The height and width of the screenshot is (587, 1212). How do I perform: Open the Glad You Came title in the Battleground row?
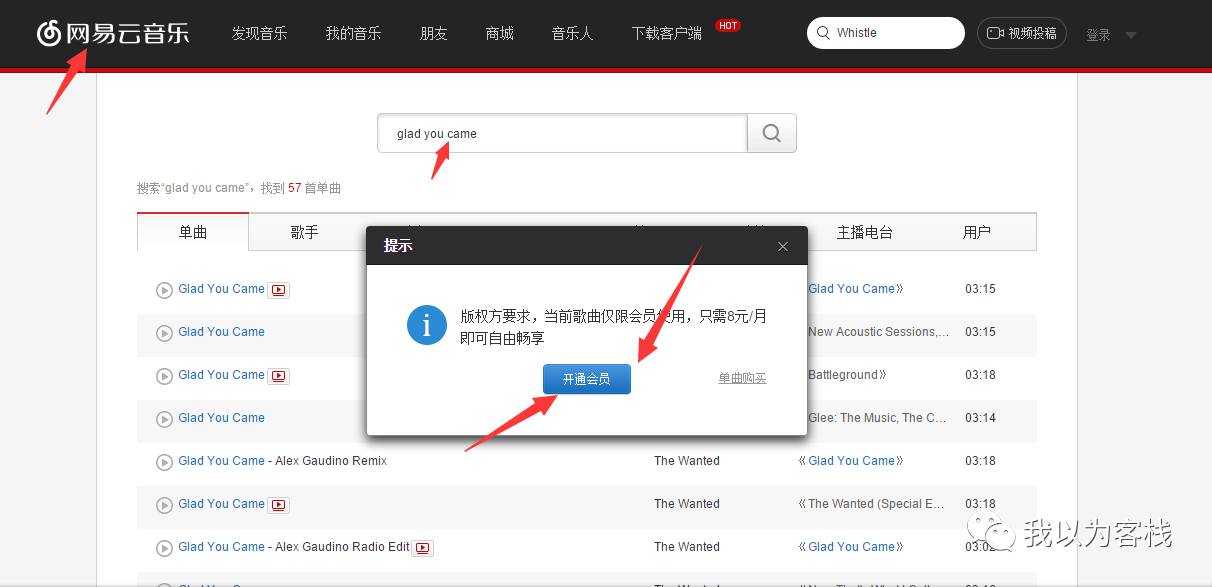(222, 375)
